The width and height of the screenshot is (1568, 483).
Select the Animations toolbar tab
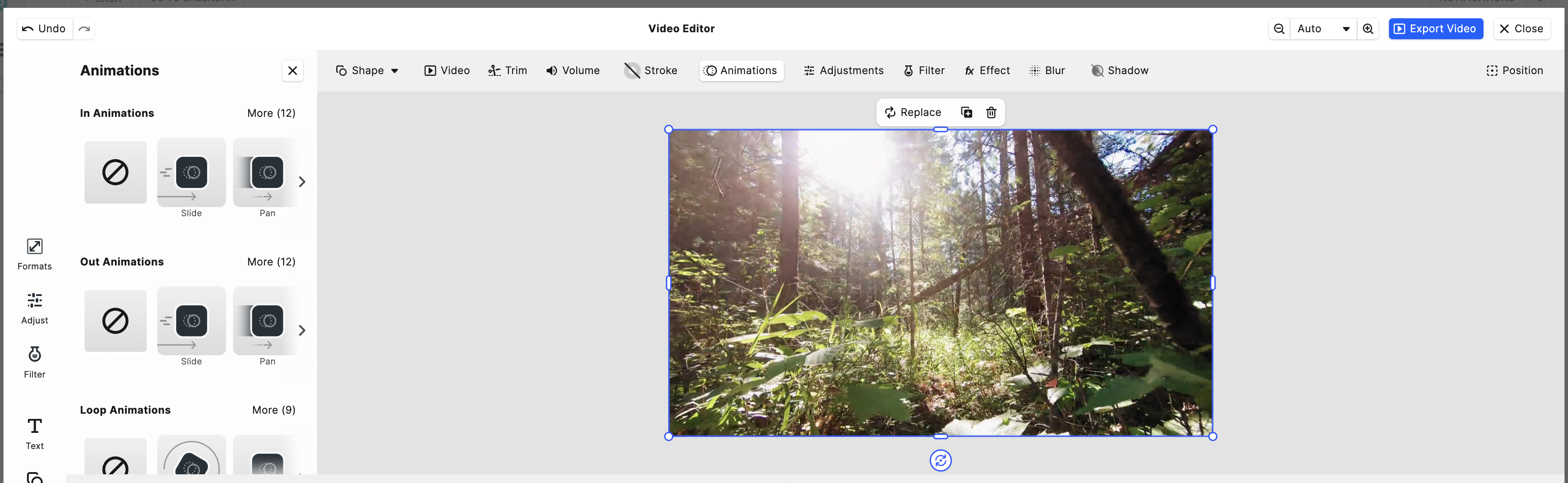[741, 71]
